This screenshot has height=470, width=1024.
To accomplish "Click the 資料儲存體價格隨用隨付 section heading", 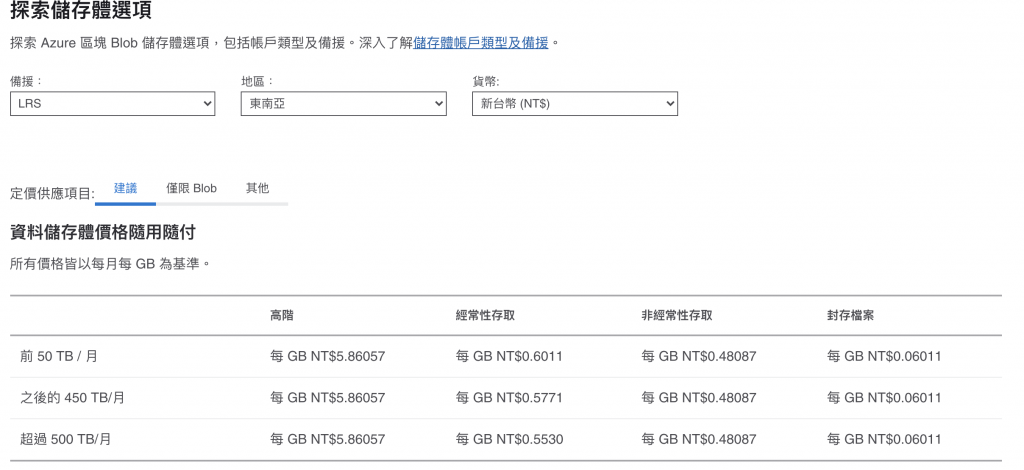I will pyautogui.click(x=103, y=232).
